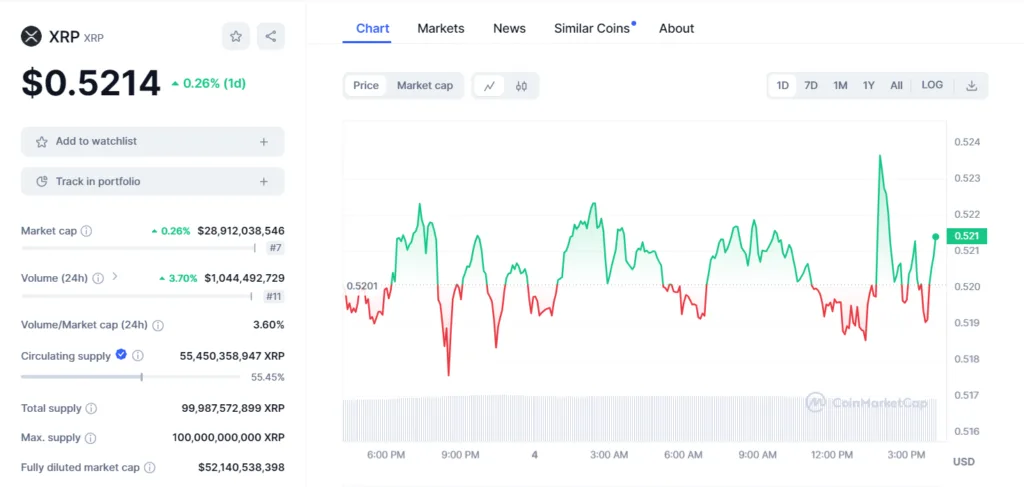The height and width of the screenshot is (487, 1024).
Task: Click the 100,000,000,000 XRP value
Action: pyautogui.click(x=229, y=438)
